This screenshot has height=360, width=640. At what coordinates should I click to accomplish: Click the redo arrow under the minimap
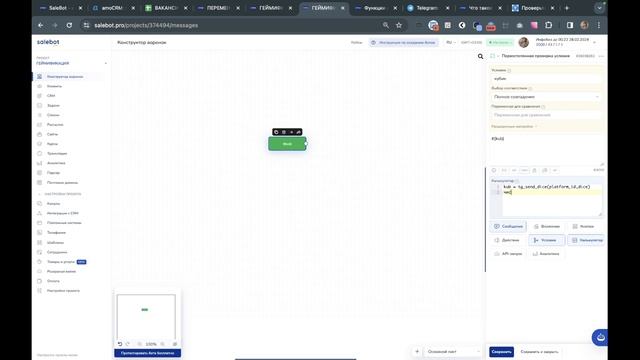(x=127, y=344)
